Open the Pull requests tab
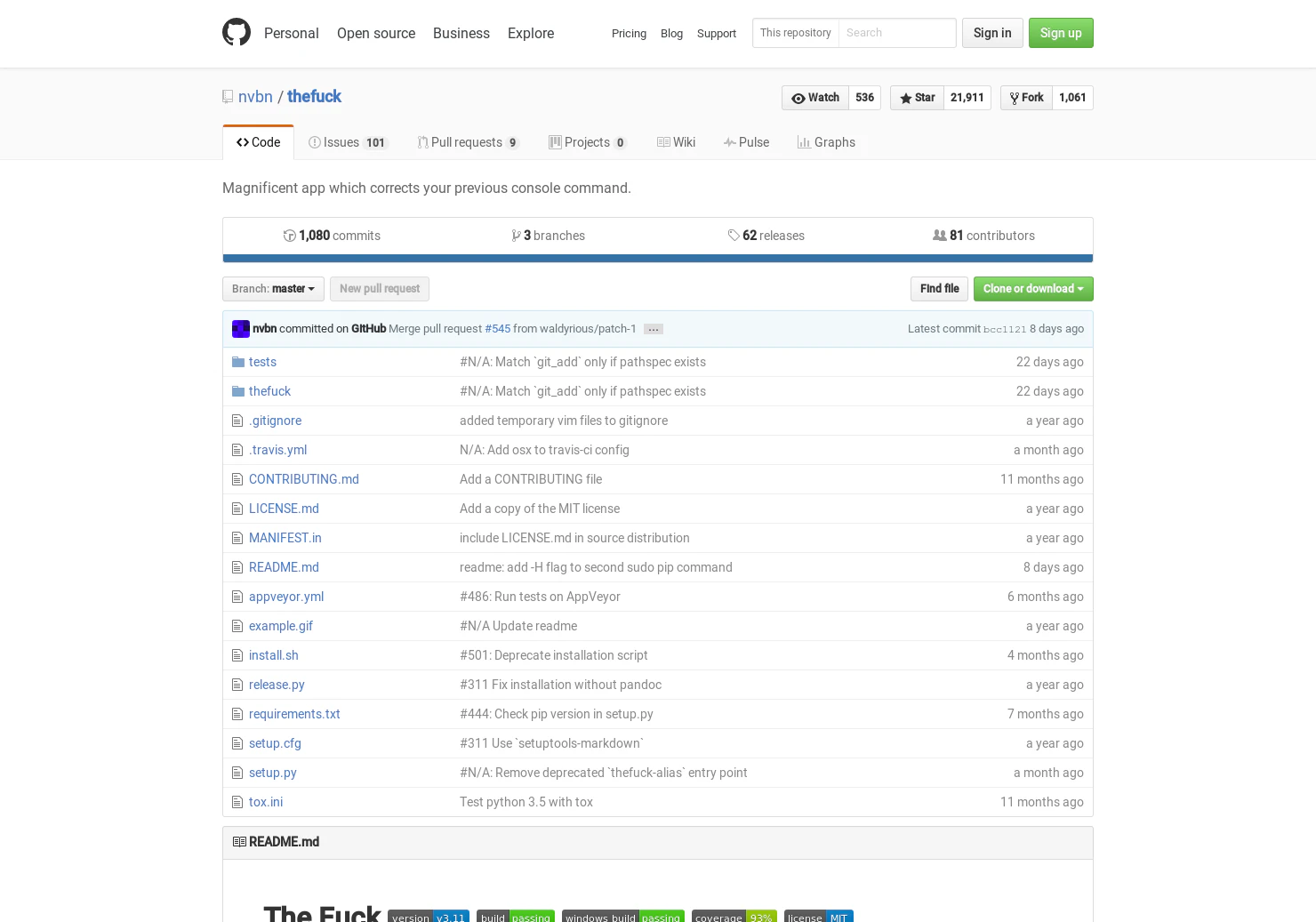 click(x=469, y=142)
